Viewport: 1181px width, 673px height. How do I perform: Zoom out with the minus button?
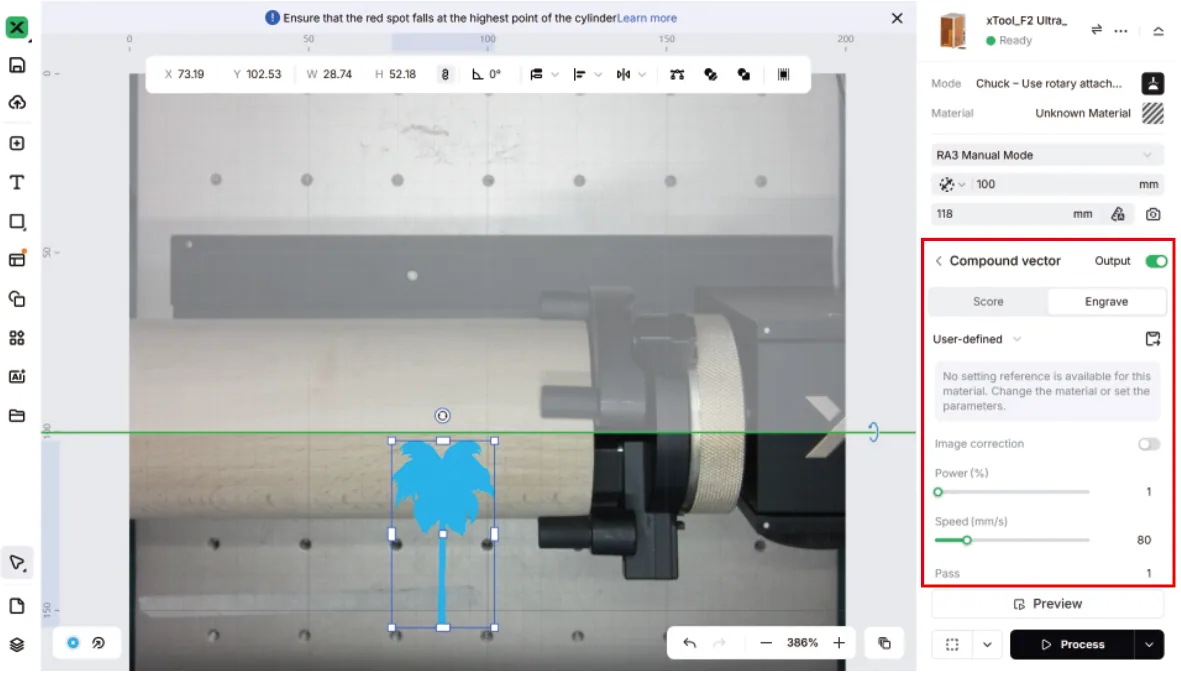766,643
